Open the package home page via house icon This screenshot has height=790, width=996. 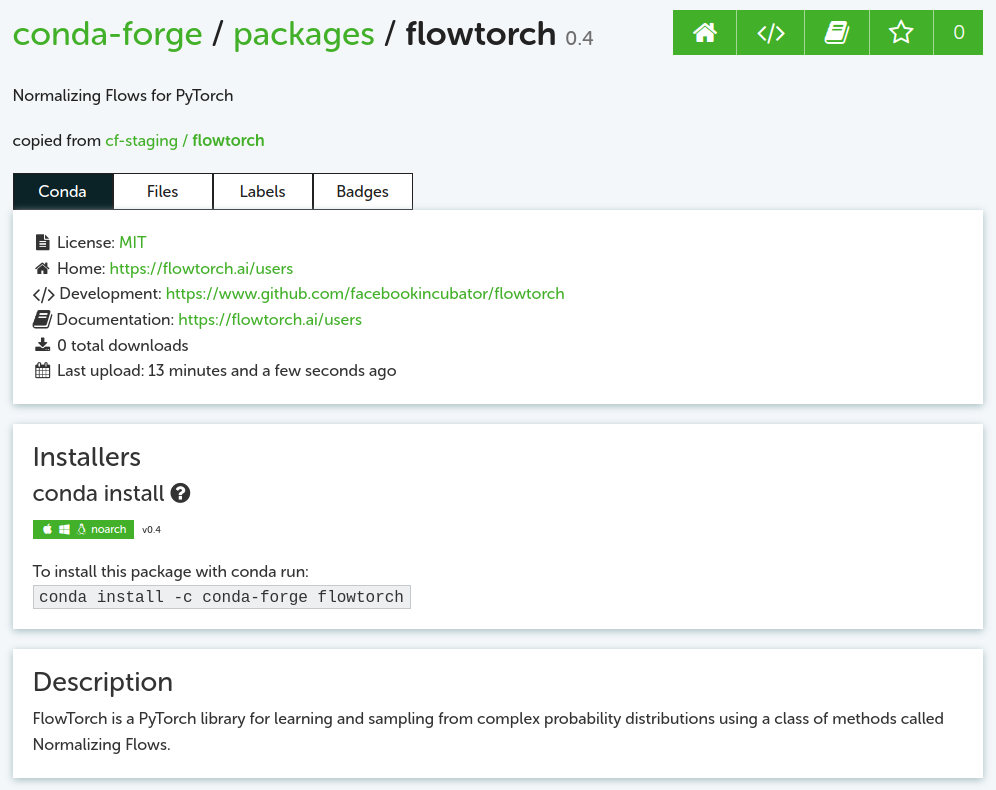tap(704, 32)
